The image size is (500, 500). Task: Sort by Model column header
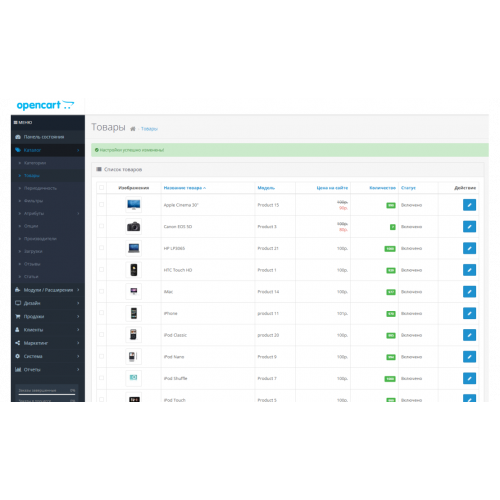pyautogui.click(x=266, y=188)
